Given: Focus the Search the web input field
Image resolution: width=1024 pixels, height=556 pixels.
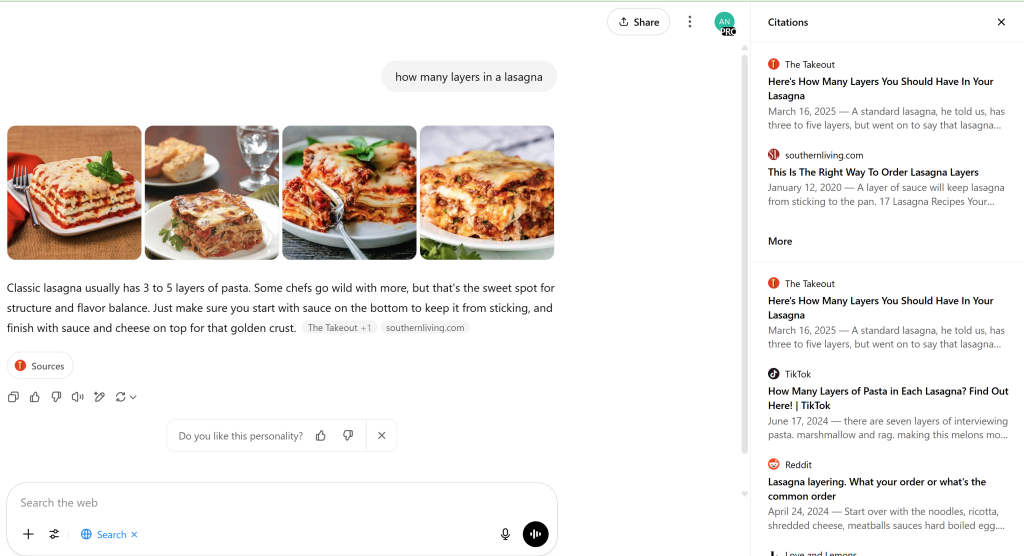Looking at the screenshot, I should pos(281,502).
